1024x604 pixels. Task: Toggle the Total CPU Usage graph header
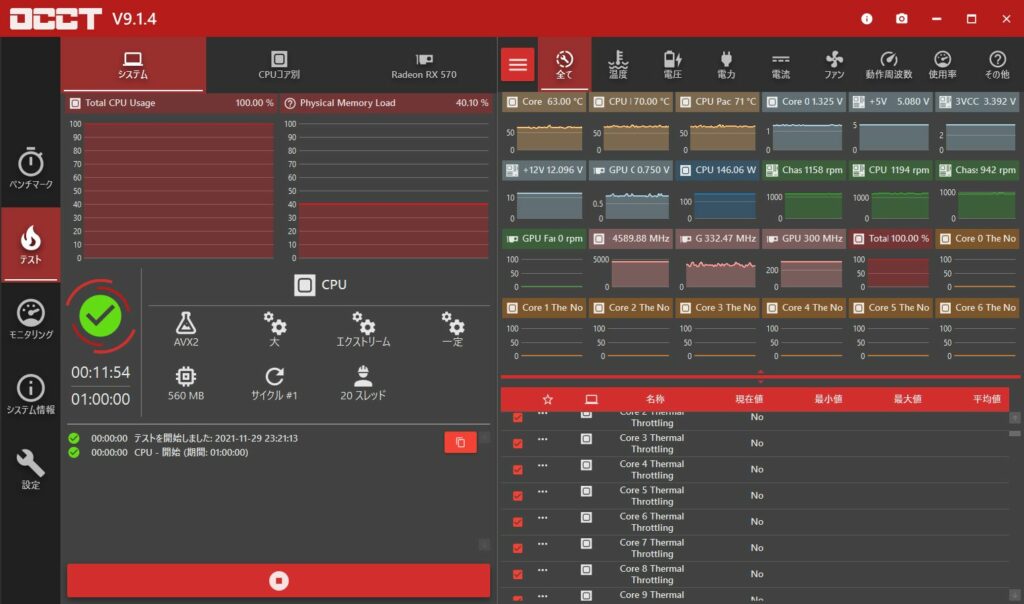point(172,103)
